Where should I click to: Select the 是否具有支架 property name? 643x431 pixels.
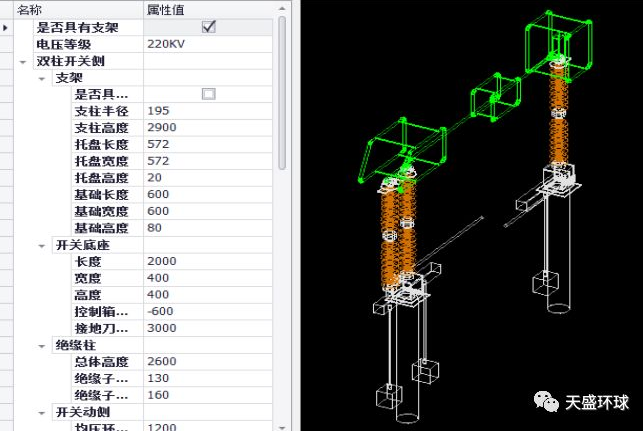[77, 27]
